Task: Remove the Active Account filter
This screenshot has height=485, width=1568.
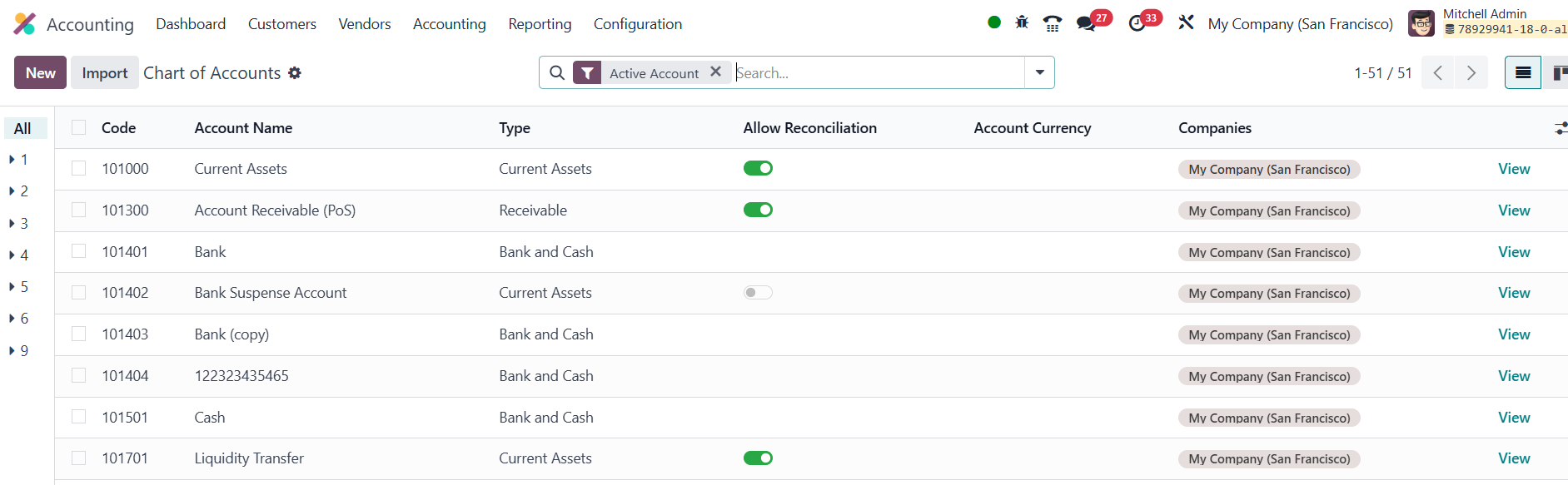Action: pos(715,72)
